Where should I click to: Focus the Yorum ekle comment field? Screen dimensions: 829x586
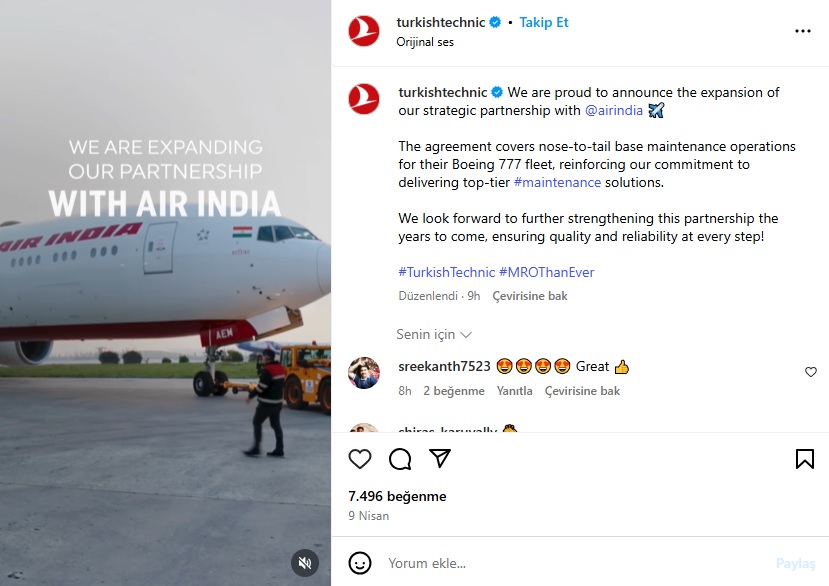tap(576, 563)
